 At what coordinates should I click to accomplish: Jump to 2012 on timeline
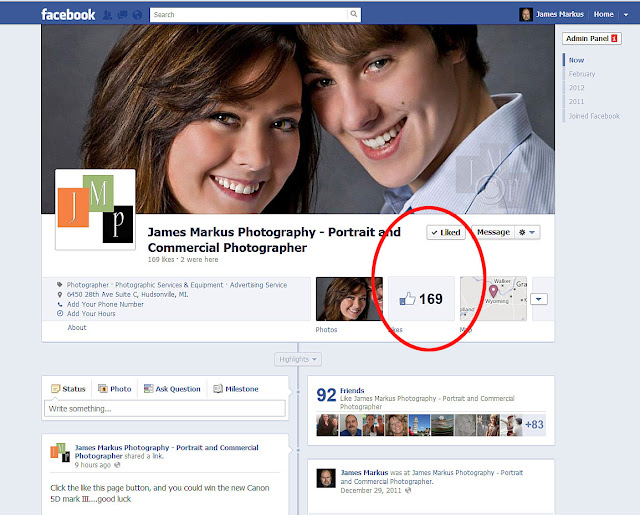[576, 88]
